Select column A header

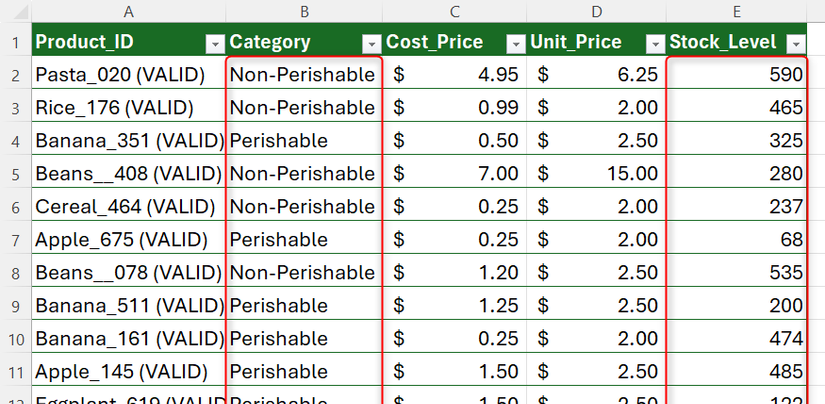[128, 12]
